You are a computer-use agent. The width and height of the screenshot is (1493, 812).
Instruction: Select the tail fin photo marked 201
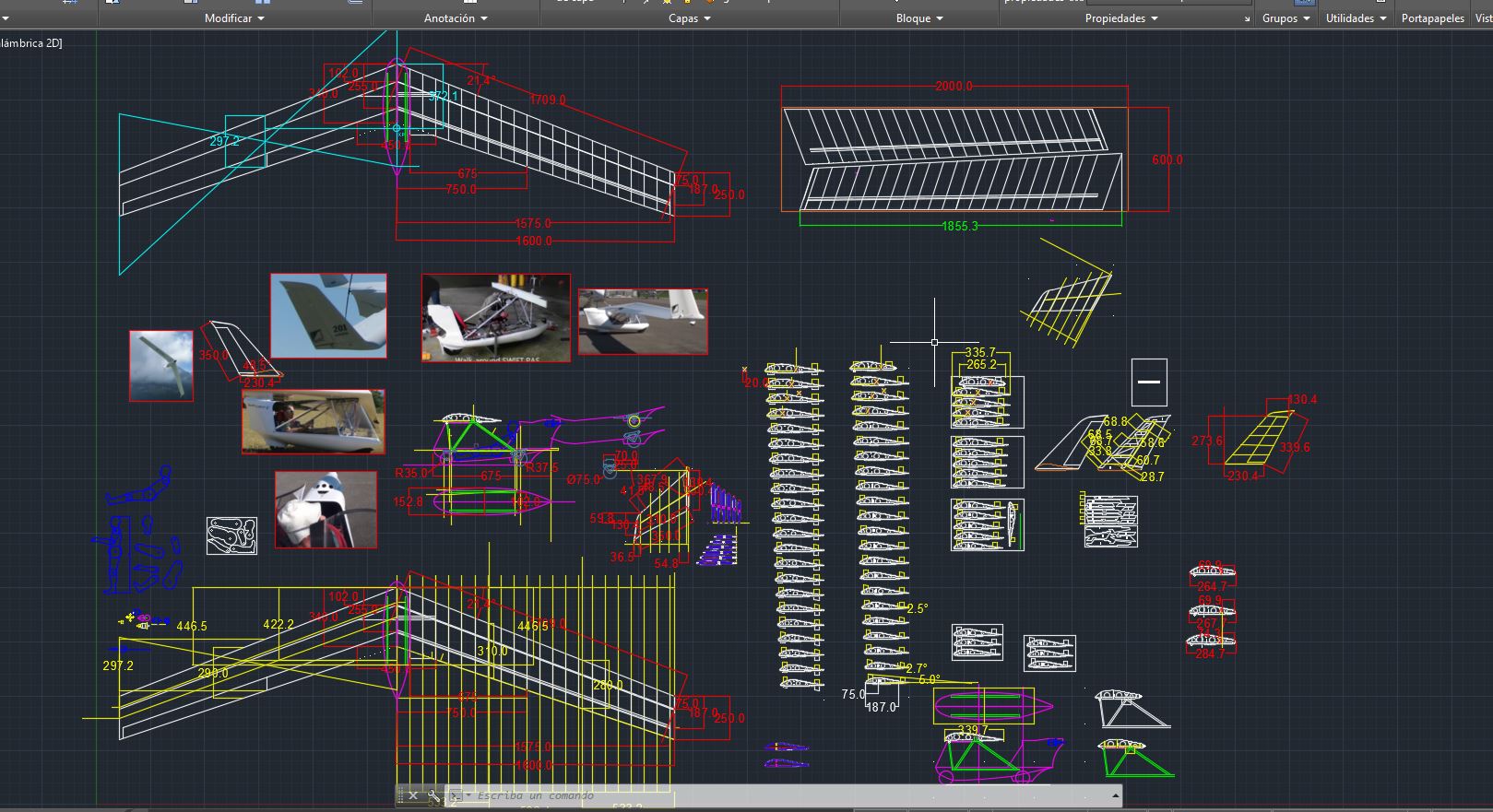click(328, 315)
